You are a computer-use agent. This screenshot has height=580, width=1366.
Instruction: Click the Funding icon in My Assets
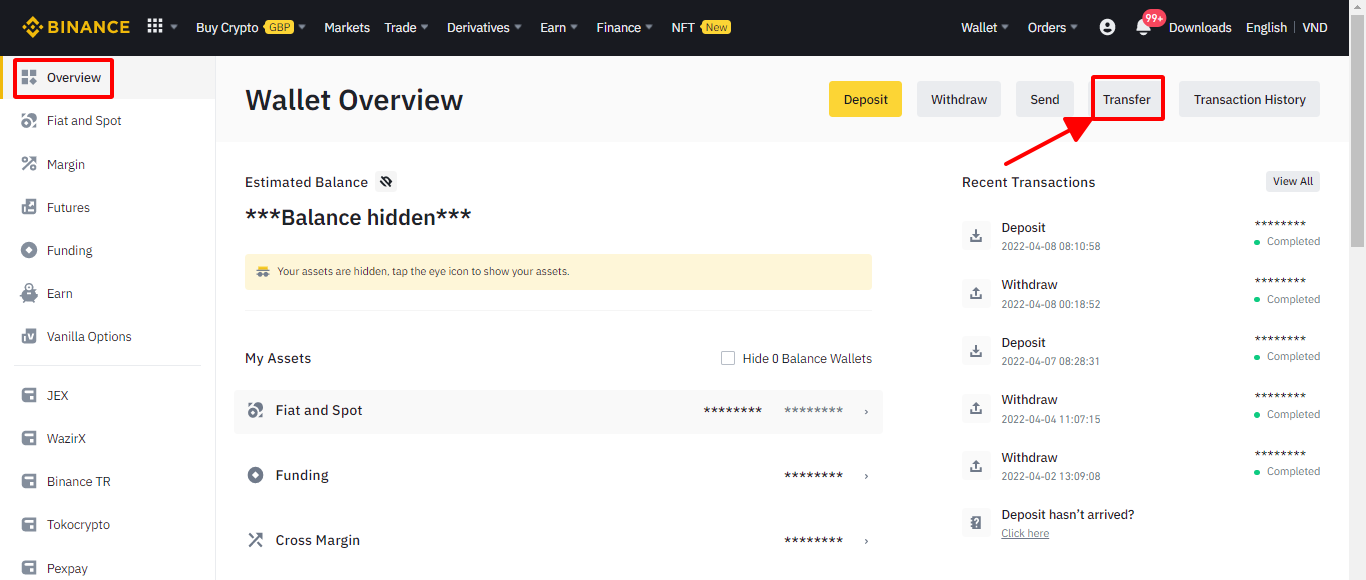[255, 475]
